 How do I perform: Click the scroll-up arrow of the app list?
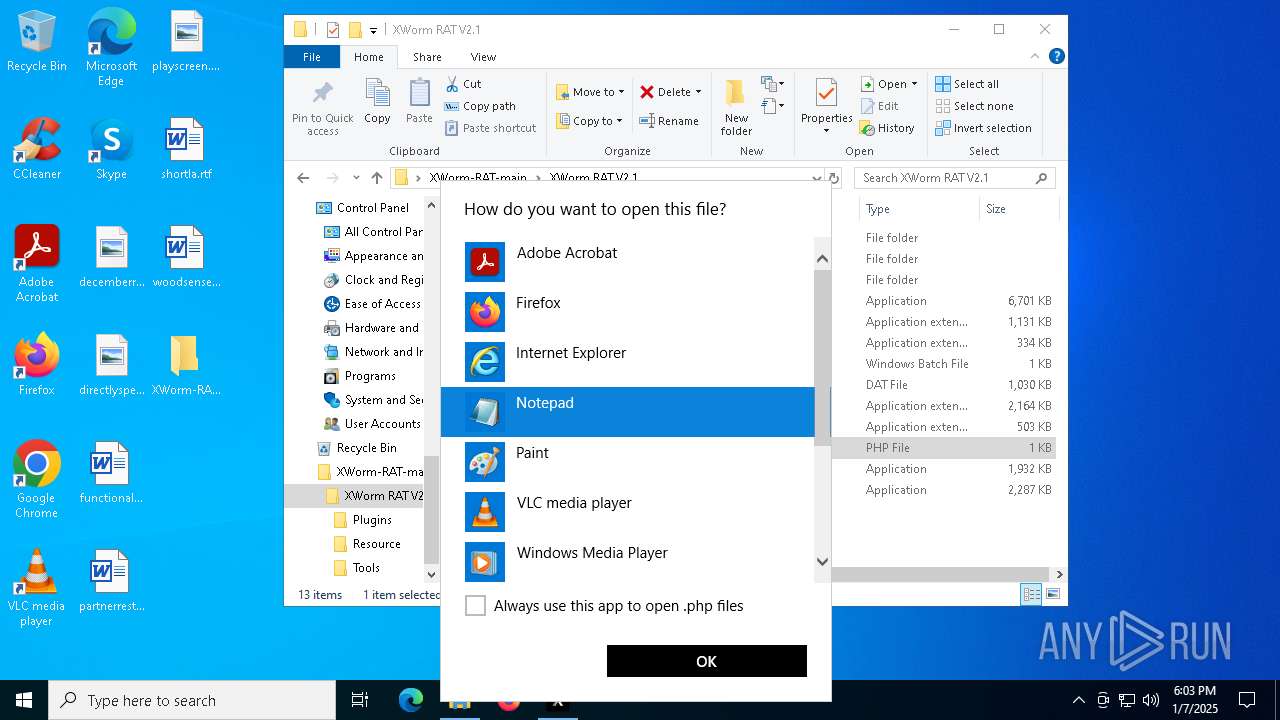[823, 259]
